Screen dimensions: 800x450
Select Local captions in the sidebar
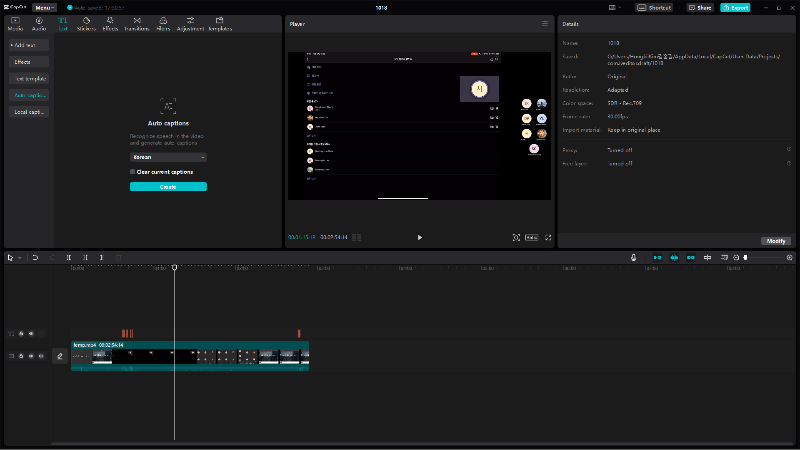(x=29, y=112)
